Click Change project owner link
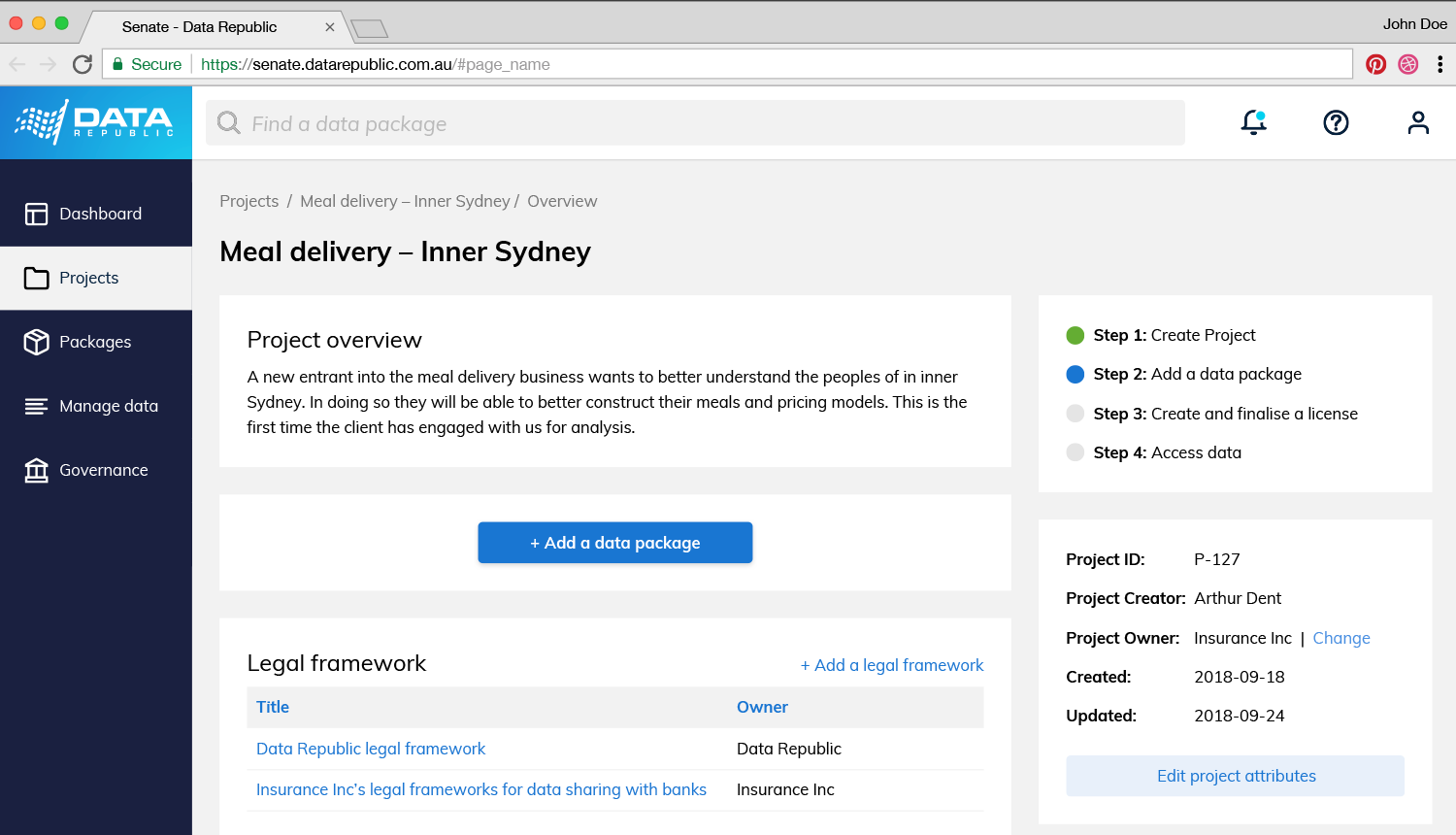This screenshot has width=1456, height=835. 1340,638
